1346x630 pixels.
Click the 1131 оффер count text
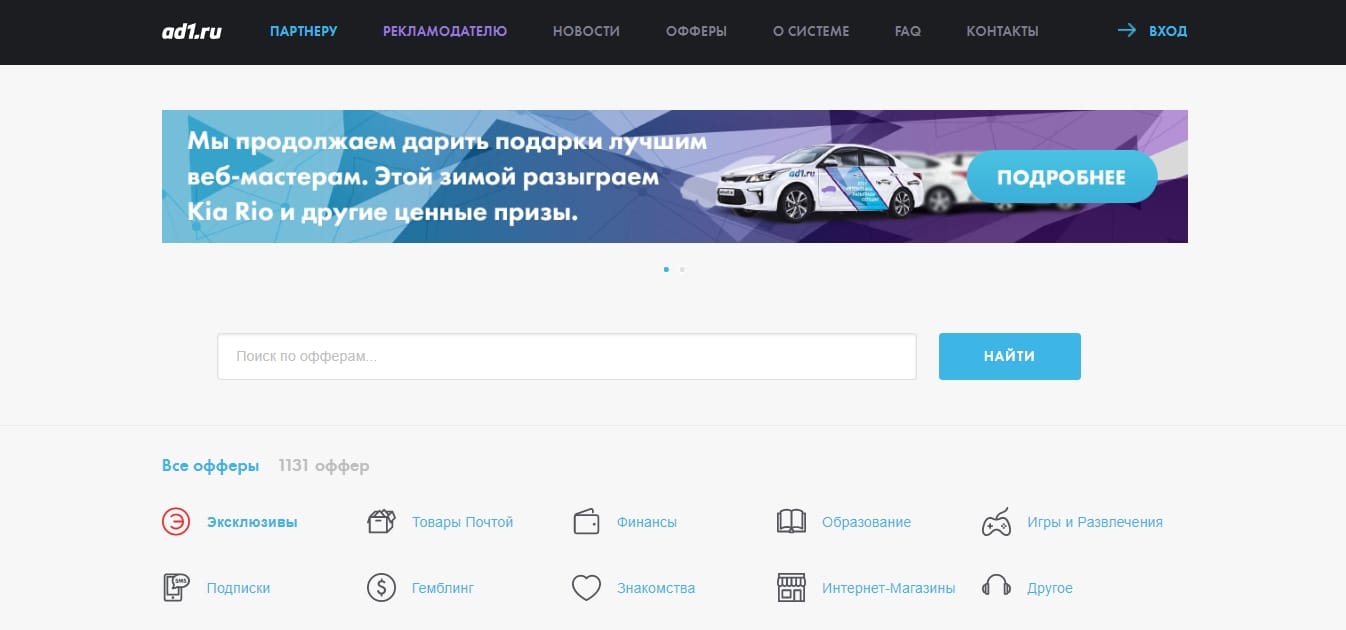pyautogui.click(x=324, y=466)
